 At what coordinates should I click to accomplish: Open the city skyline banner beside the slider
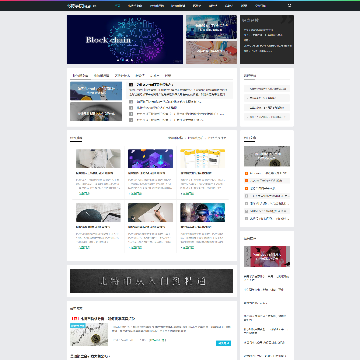click(211, 27)
